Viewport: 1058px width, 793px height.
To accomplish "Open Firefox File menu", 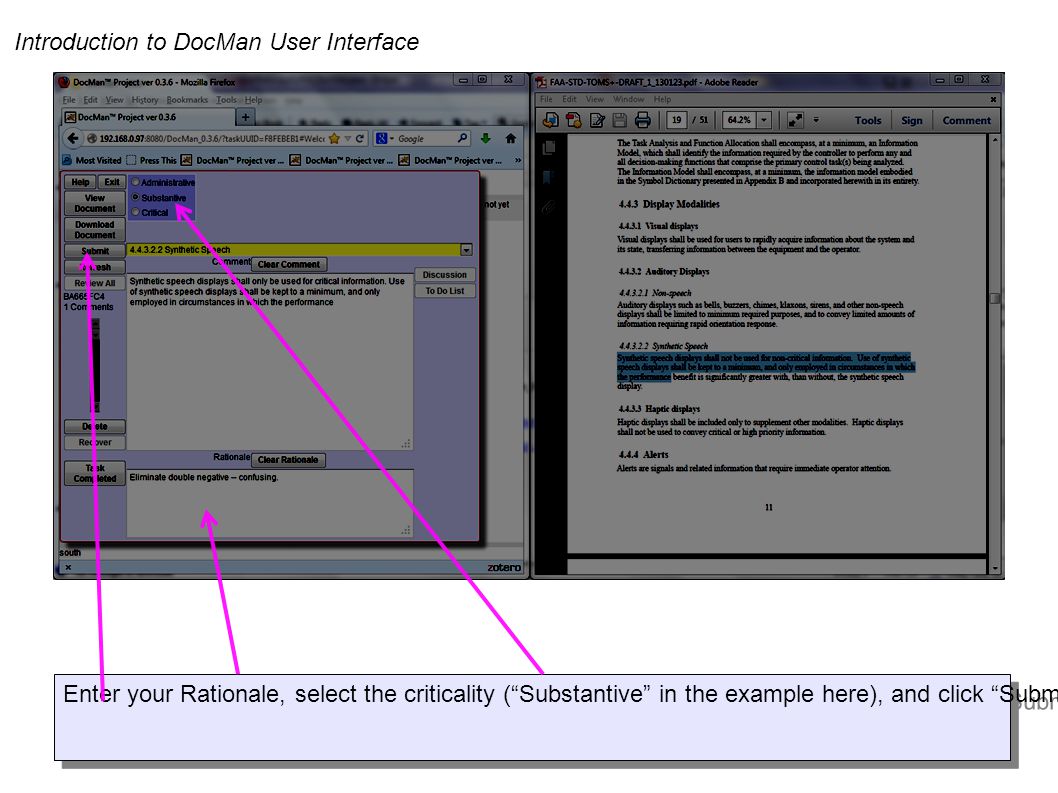I will click(x=69, y=100).
